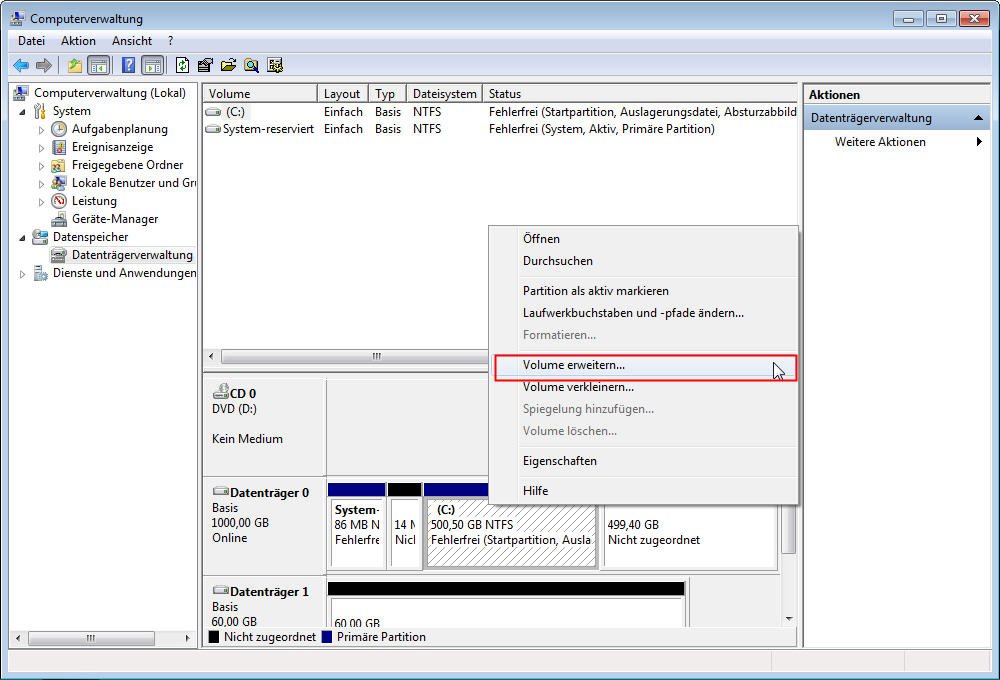Image resolution: width=1000 pixels, height=680 pixels.
Task: Select Partition als aktiv markieren
Action: point(643,291)
